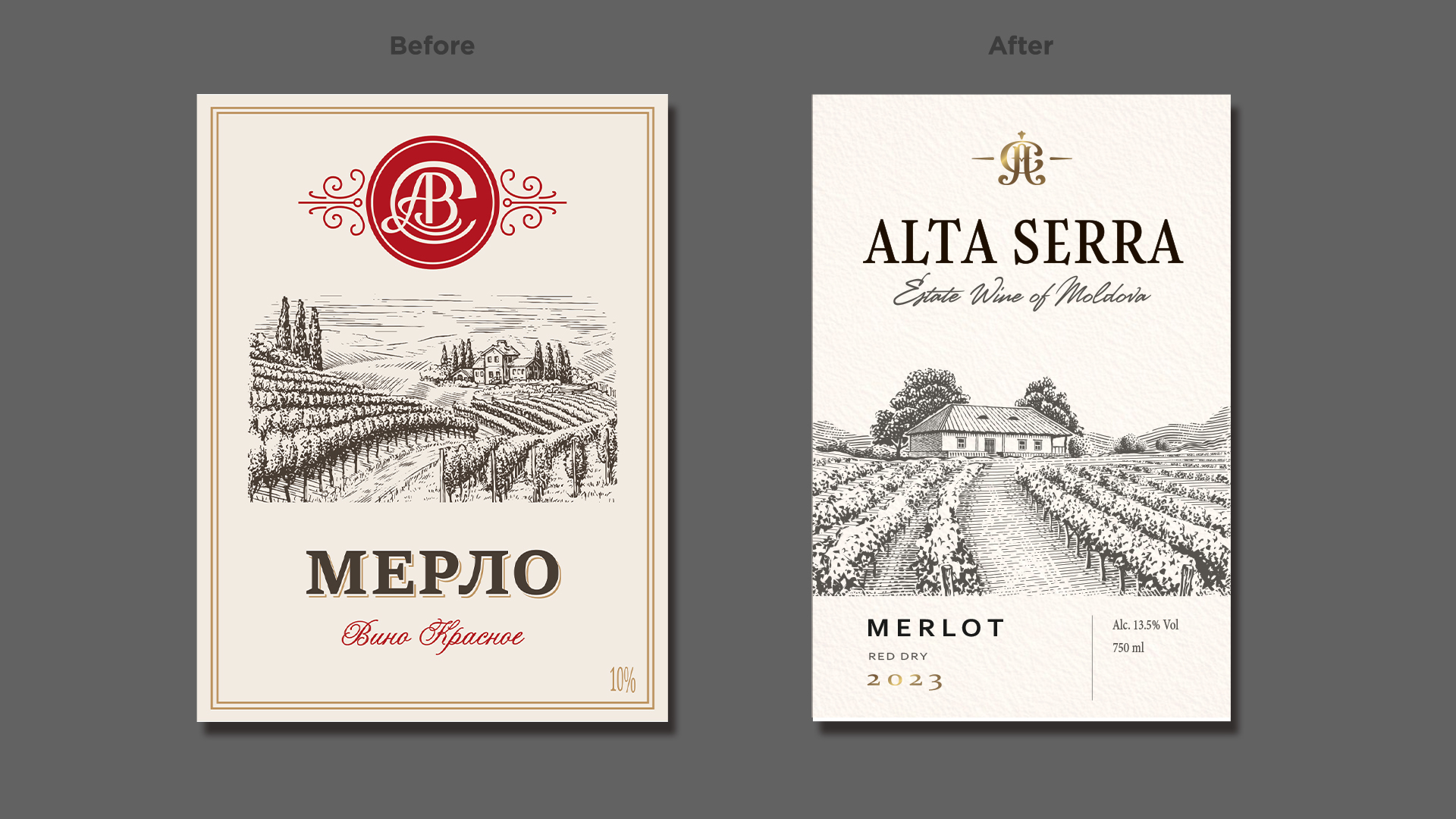Click the Estate Wine of Moldova script

coord(1021,293)
